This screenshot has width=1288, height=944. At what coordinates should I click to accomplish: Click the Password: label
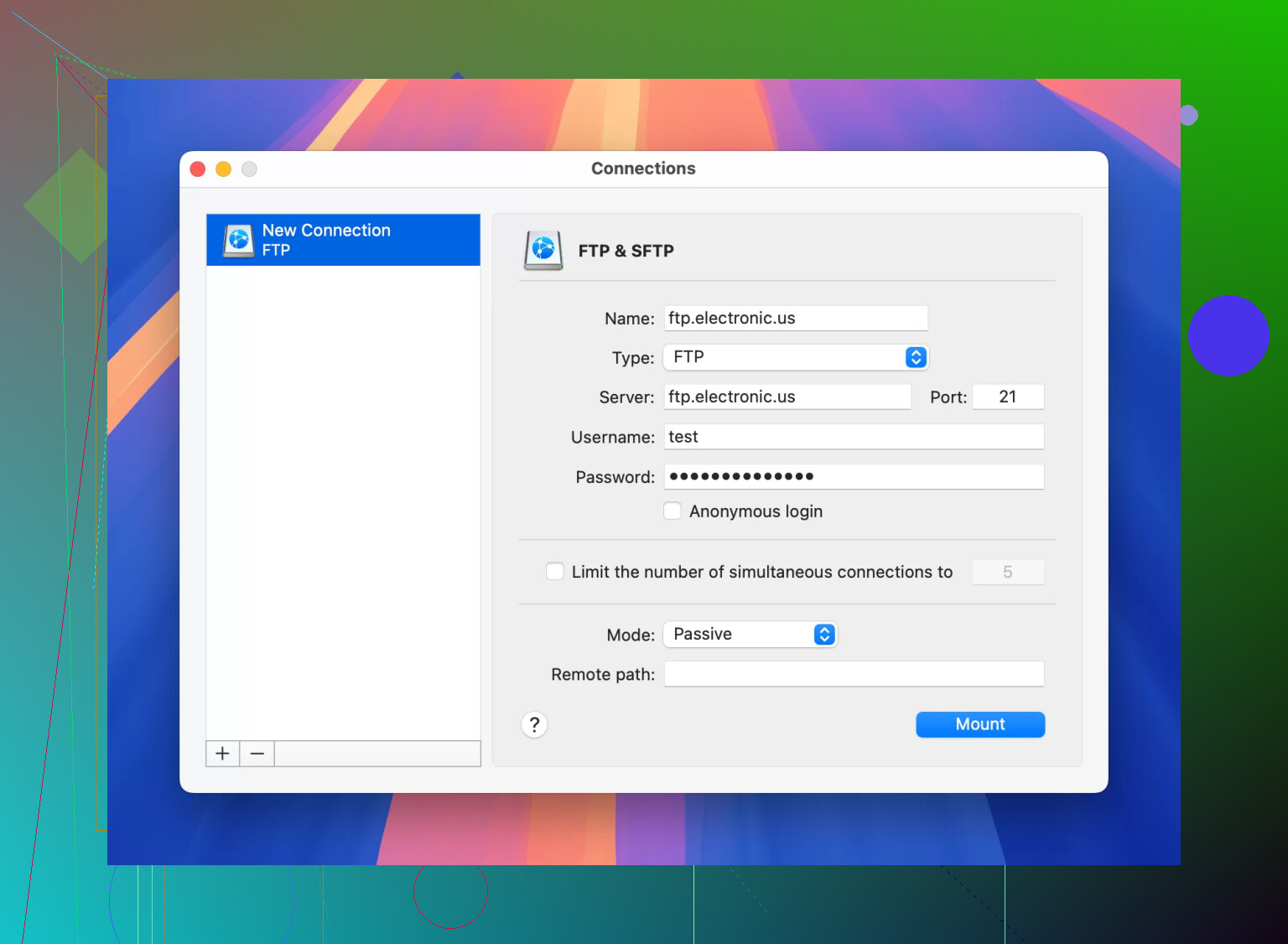(x=615, y=477)
